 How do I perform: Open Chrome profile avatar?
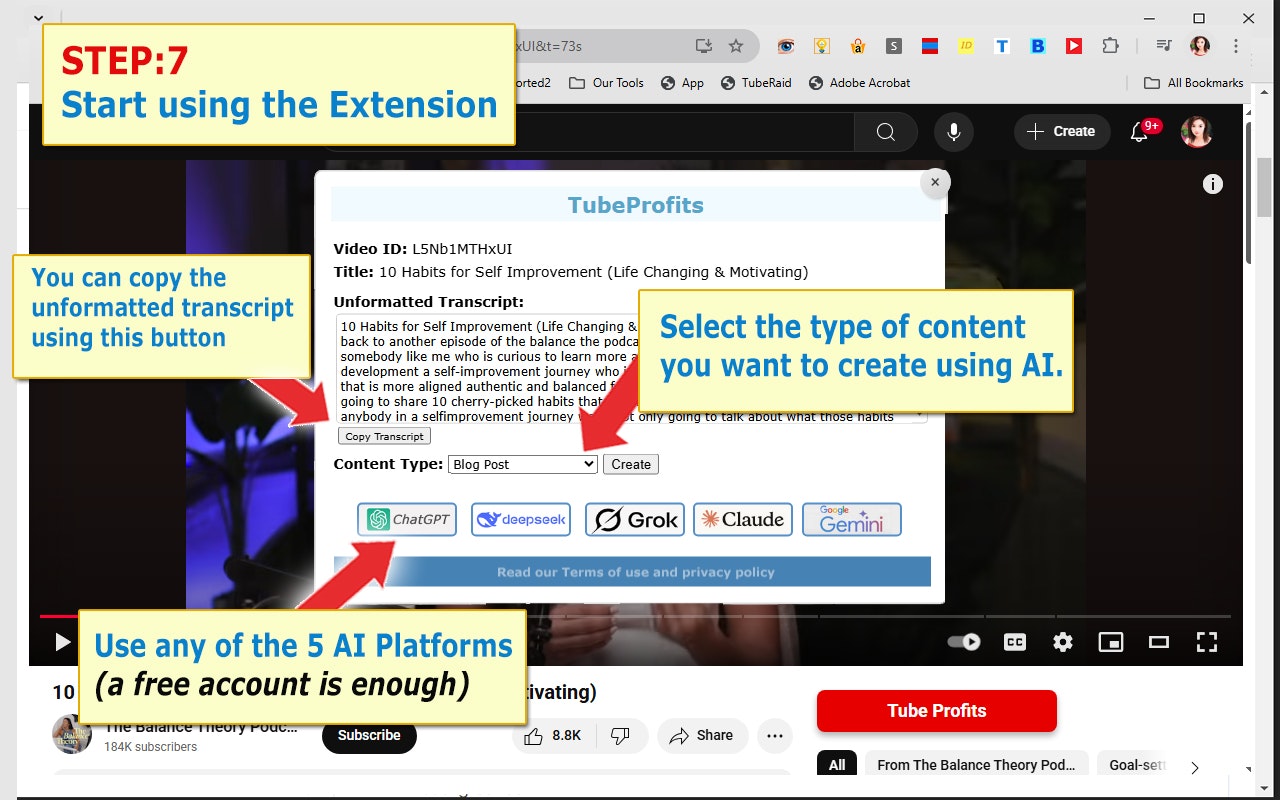(1200, 46)
